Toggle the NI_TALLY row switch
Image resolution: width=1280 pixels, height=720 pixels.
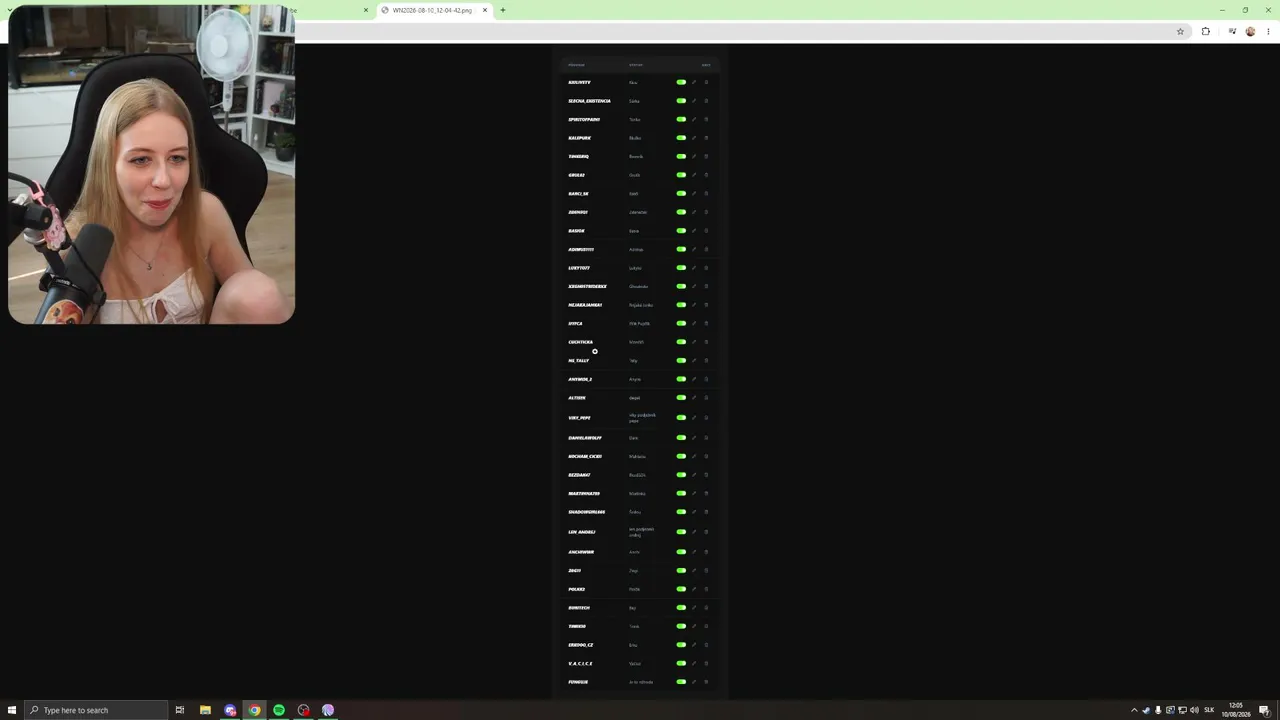[x=681, y=361]
